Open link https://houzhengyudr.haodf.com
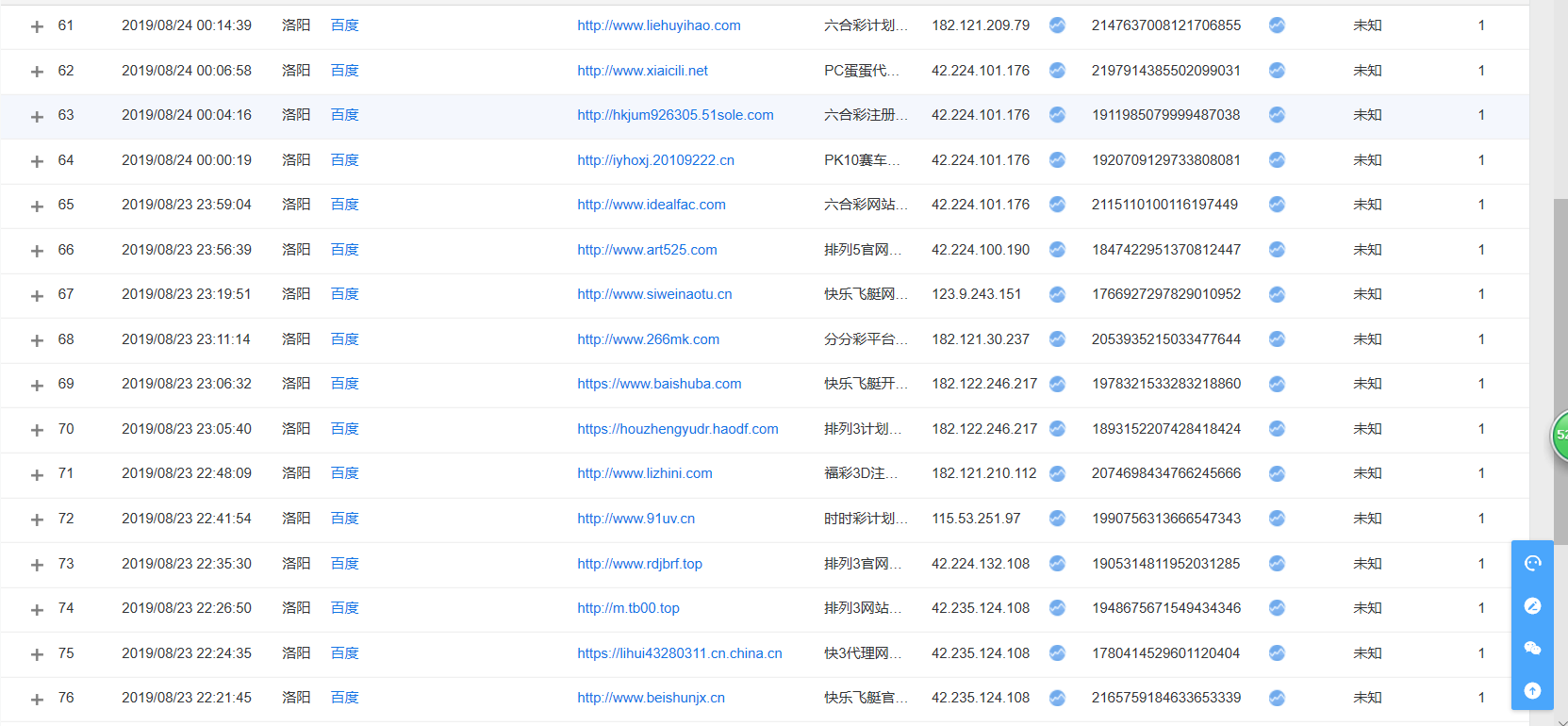 coord(678,429)
